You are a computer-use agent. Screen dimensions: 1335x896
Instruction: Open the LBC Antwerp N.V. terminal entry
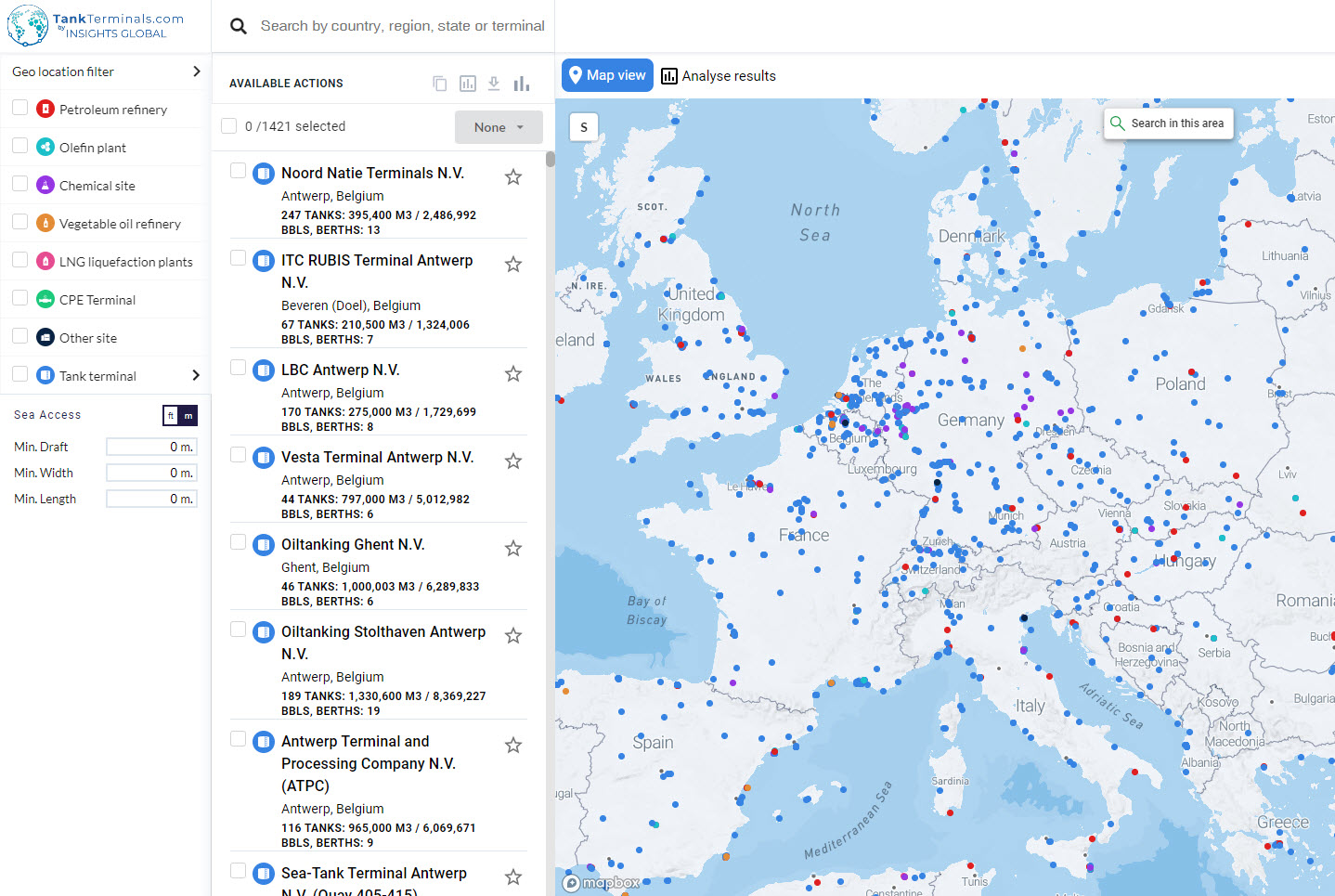pos(341,370)
